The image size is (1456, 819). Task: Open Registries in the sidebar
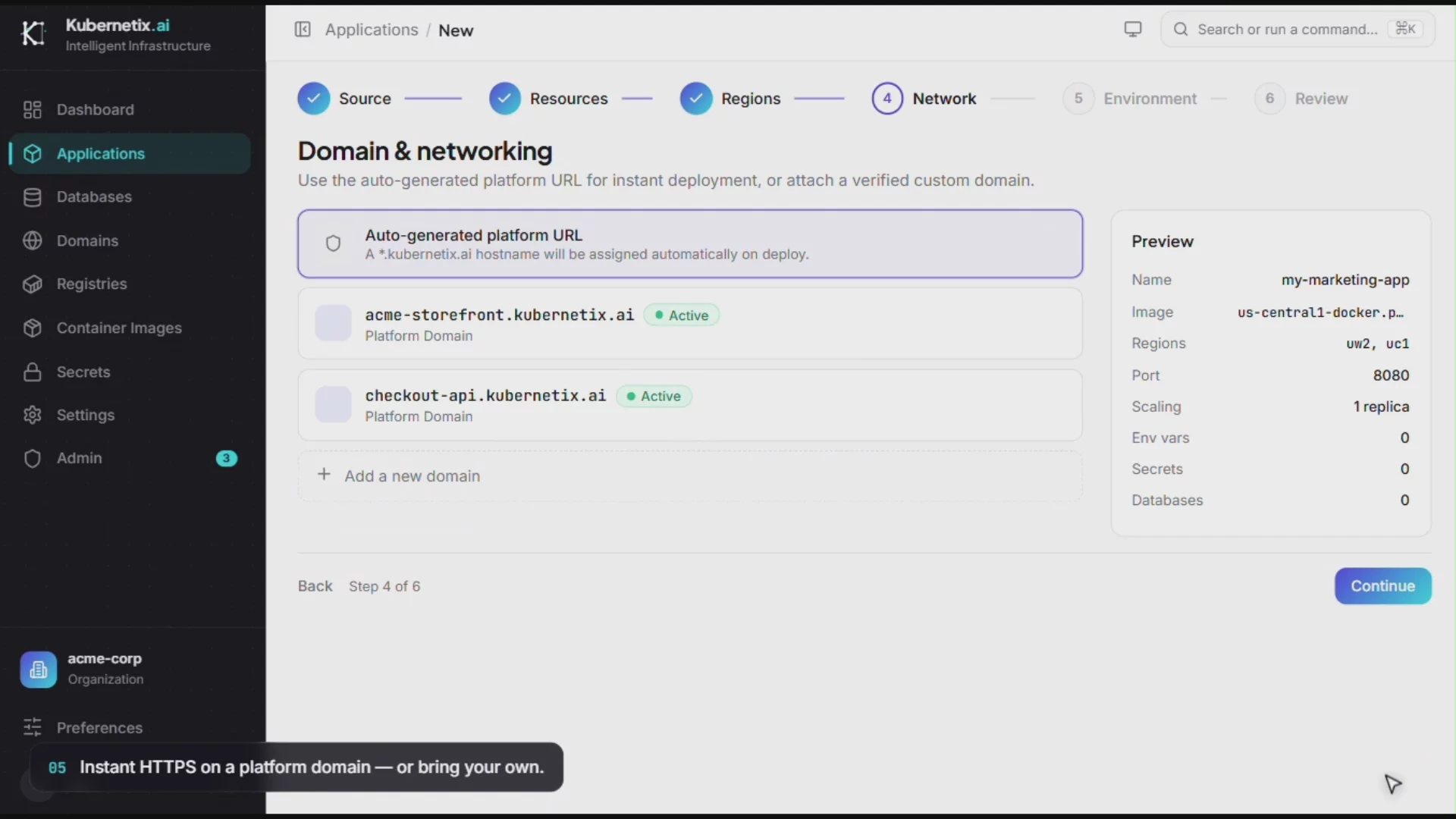pyautogui.click(x=130, y=284)
